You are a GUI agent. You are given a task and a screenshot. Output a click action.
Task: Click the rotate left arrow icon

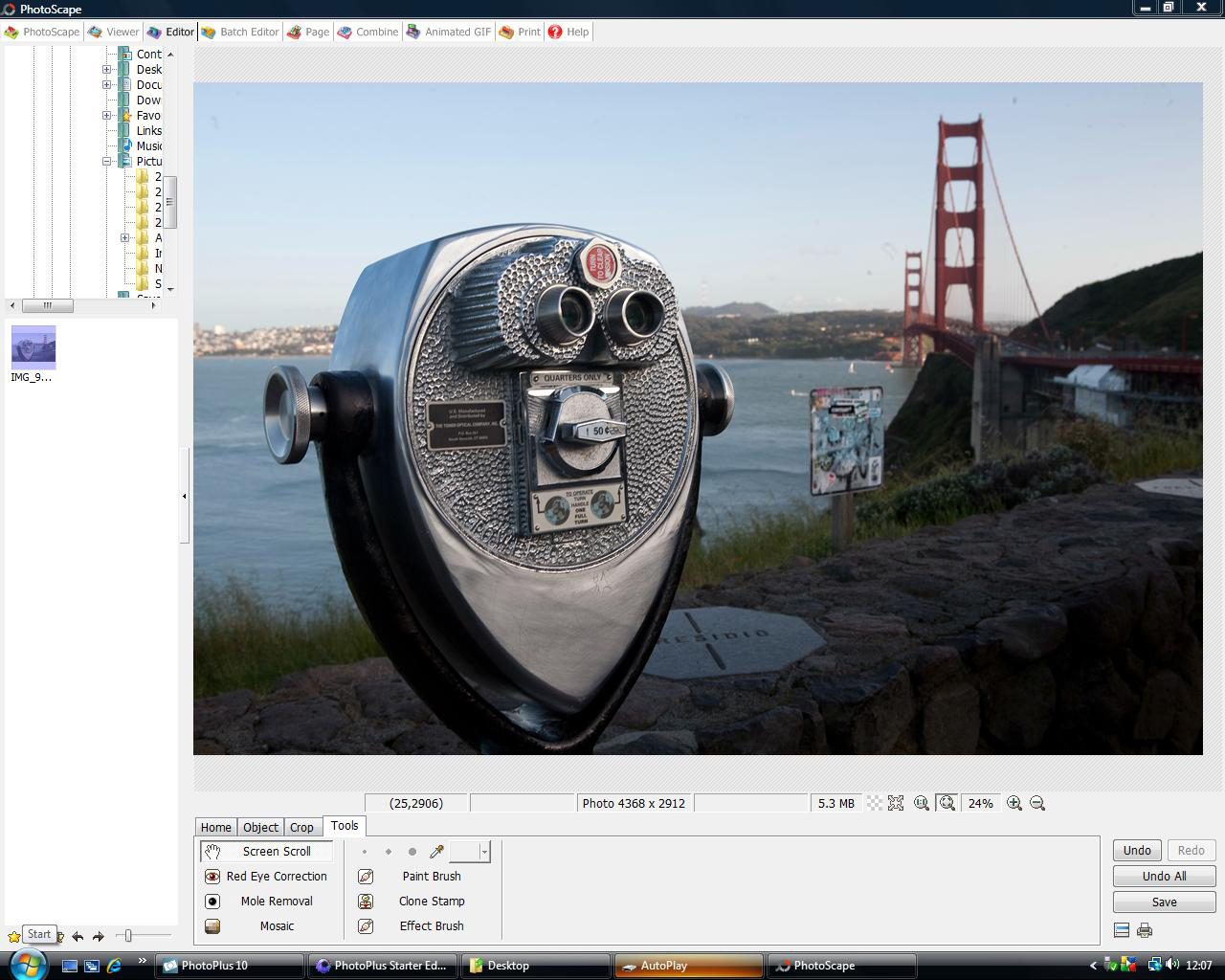coord(78,936)
